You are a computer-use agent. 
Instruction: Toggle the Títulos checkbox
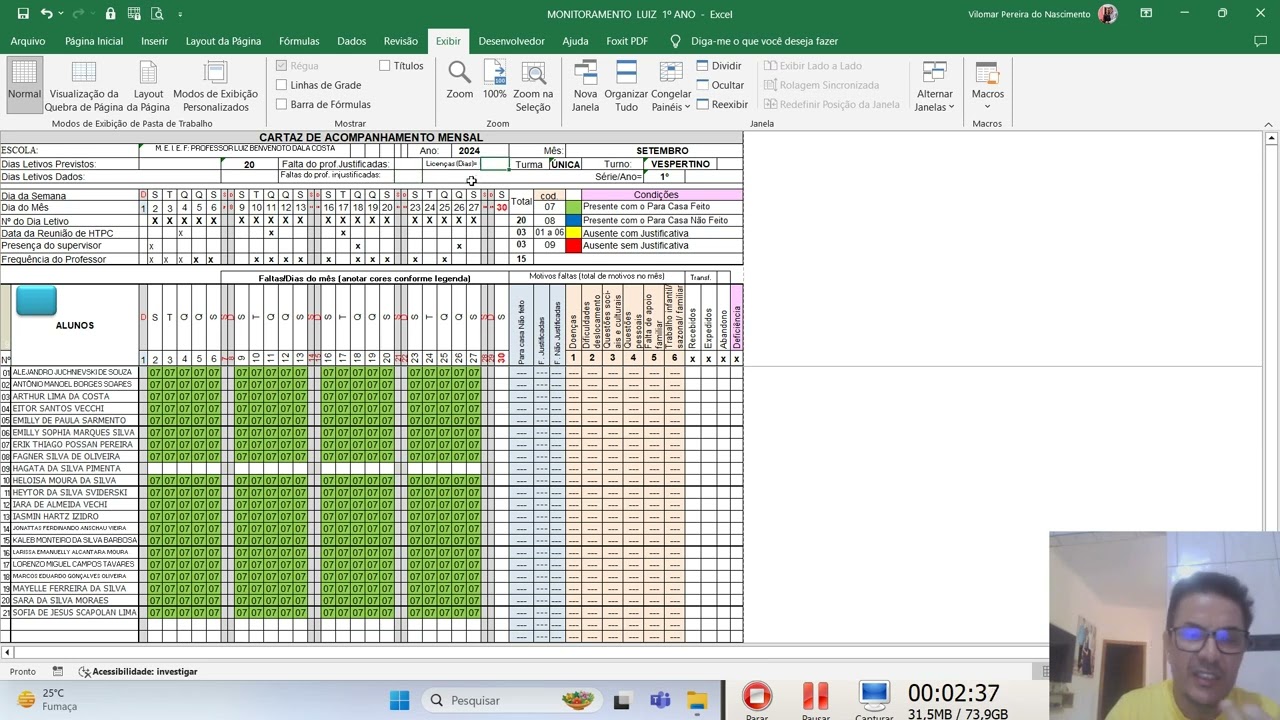(x=385, y=66)
